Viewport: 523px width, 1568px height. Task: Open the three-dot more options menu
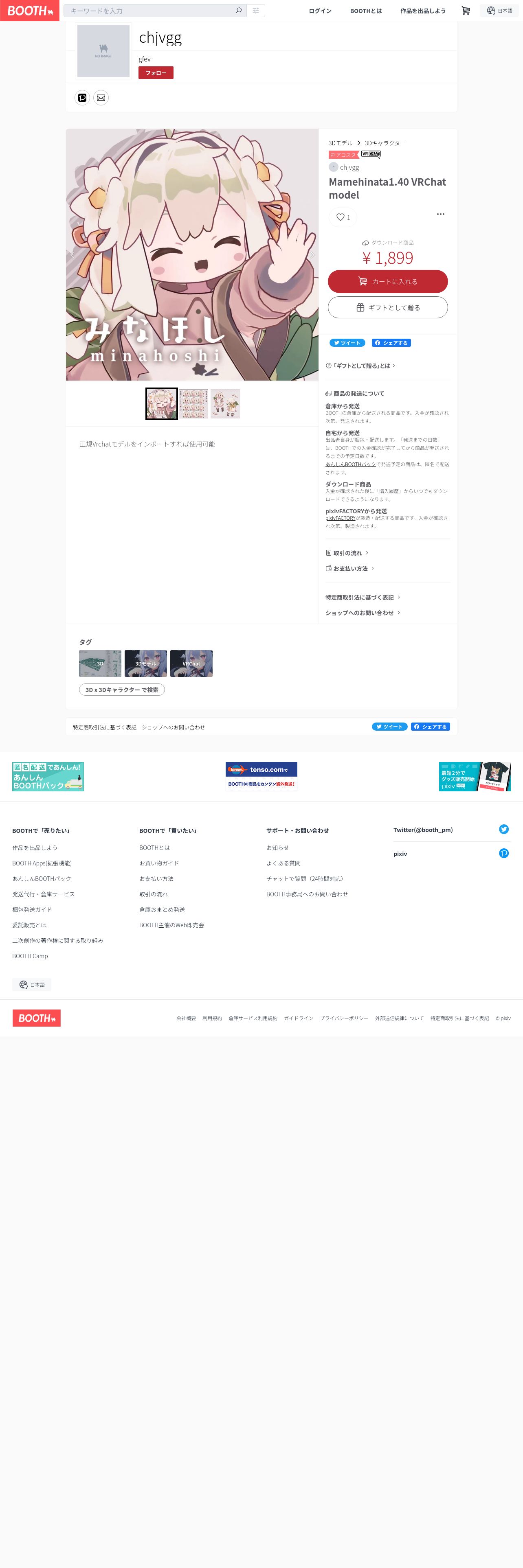(x=440, y=214)
